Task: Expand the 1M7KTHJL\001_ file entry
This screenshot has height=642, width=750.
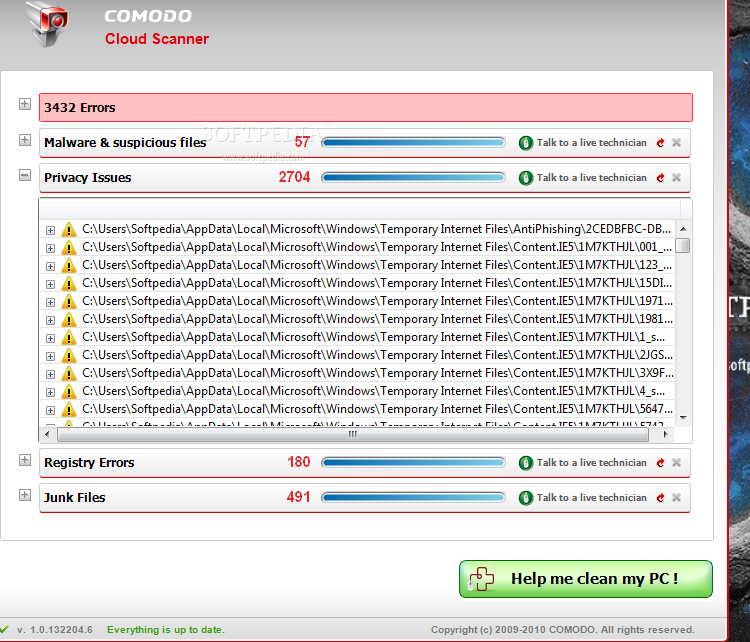Action: (x=50, y=248)
